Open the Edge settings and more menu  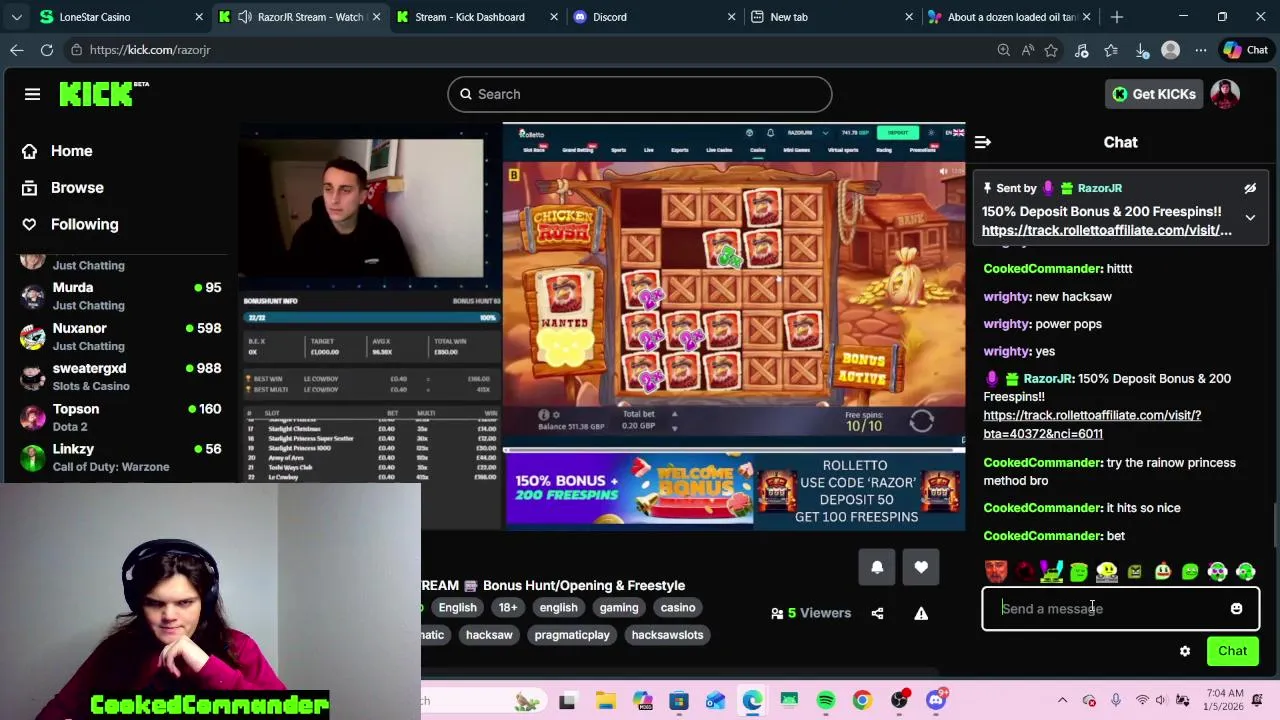pyautogui.click(x=1200, y=50)
